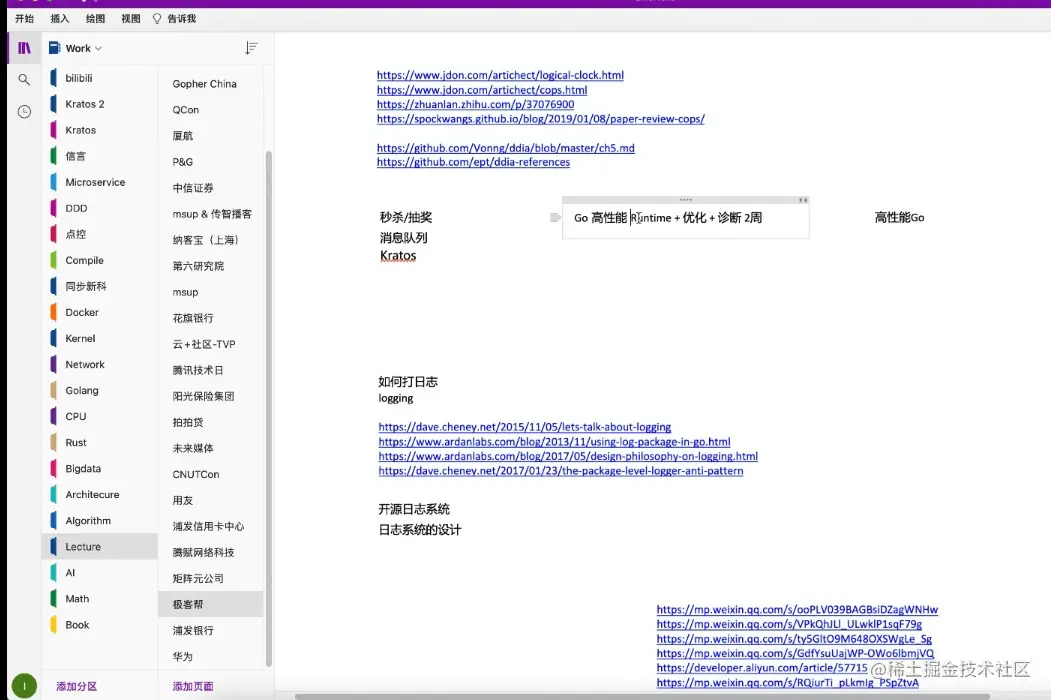Screen dimensions: 1051x700
Task: Click the note canvas horizontal scrollbar
Action: click(642, 697)
